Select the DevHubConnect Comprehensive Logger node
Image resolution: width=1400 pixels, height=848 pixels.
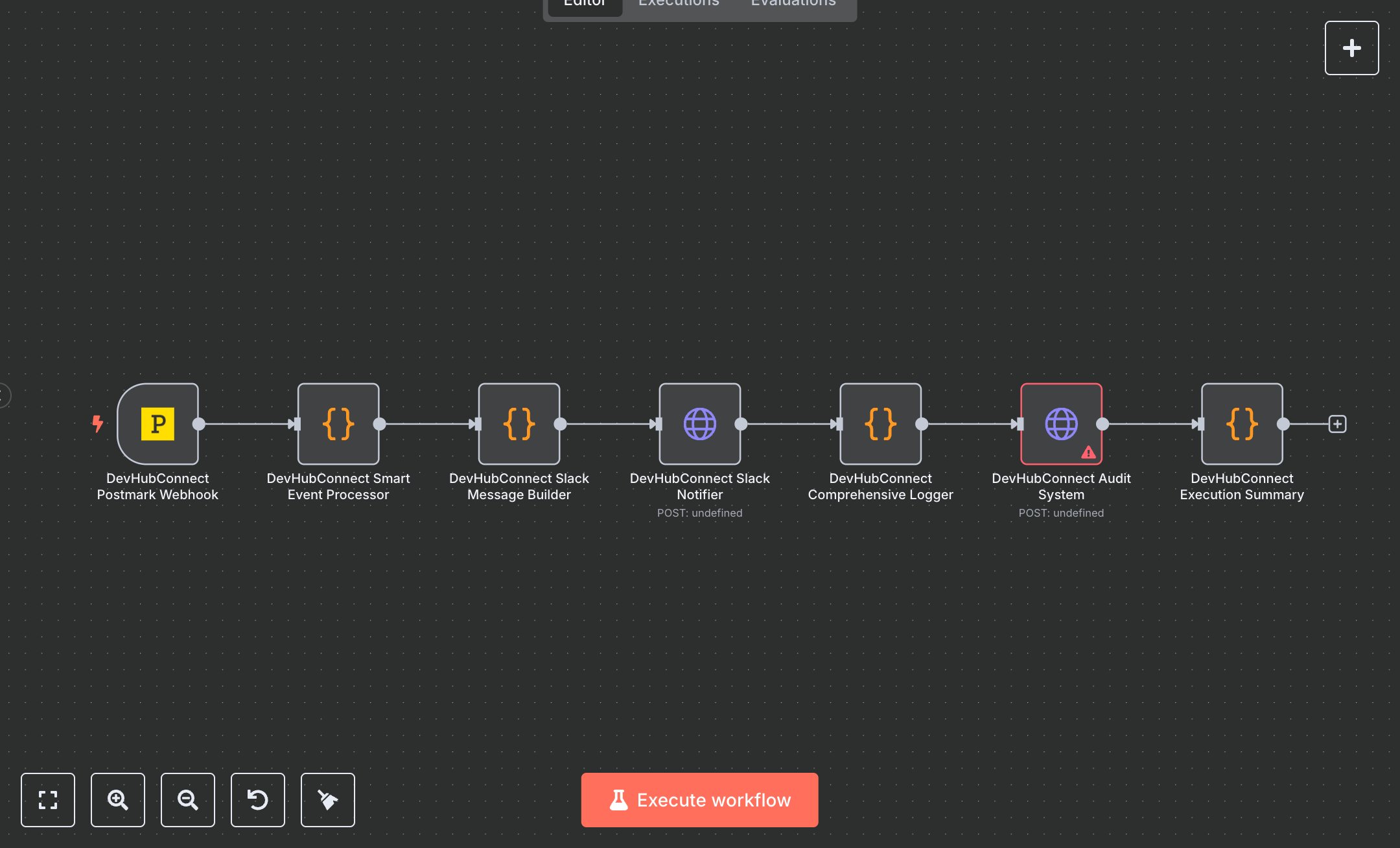pos(880,424)
